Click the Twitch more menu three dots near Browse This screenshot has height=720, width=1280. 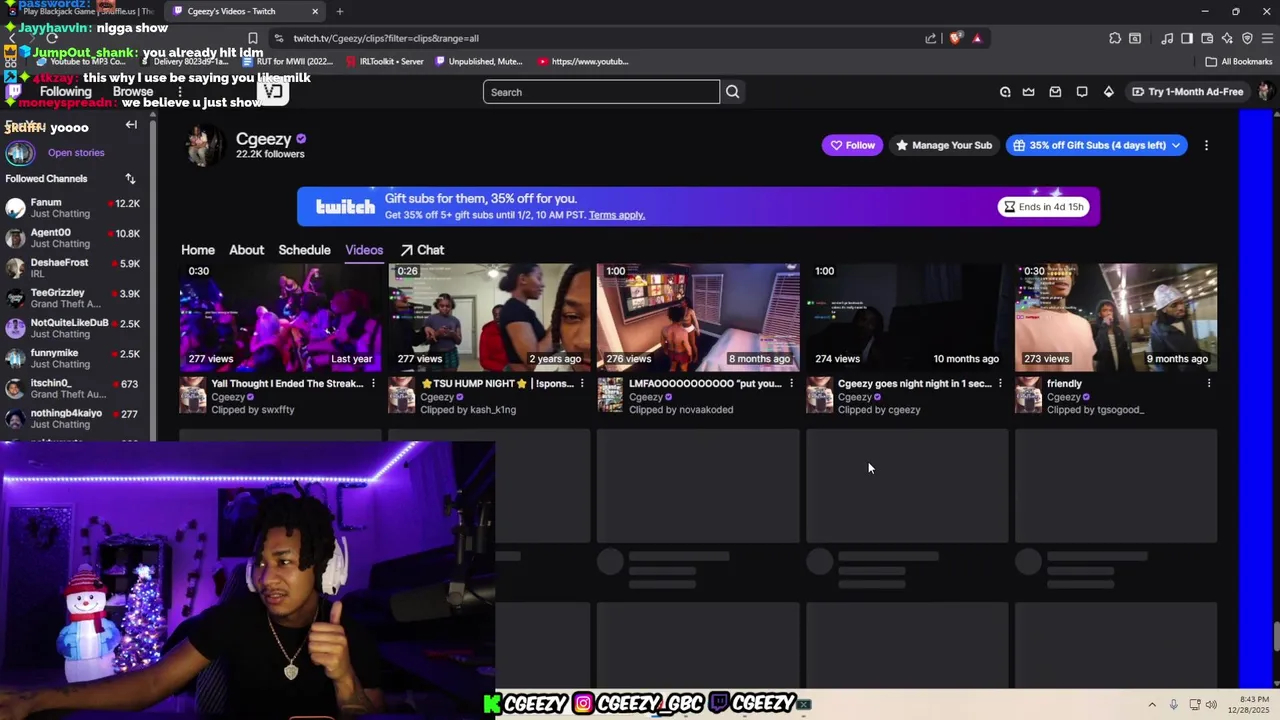click(x=180, y=92)
